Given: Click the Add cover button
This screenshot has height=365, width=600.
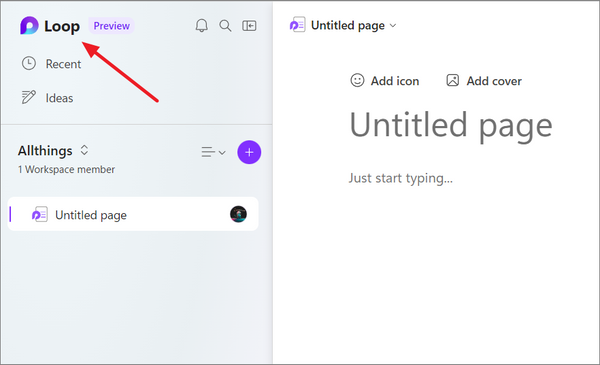Looking at the screenshot, I should [484, 81].
